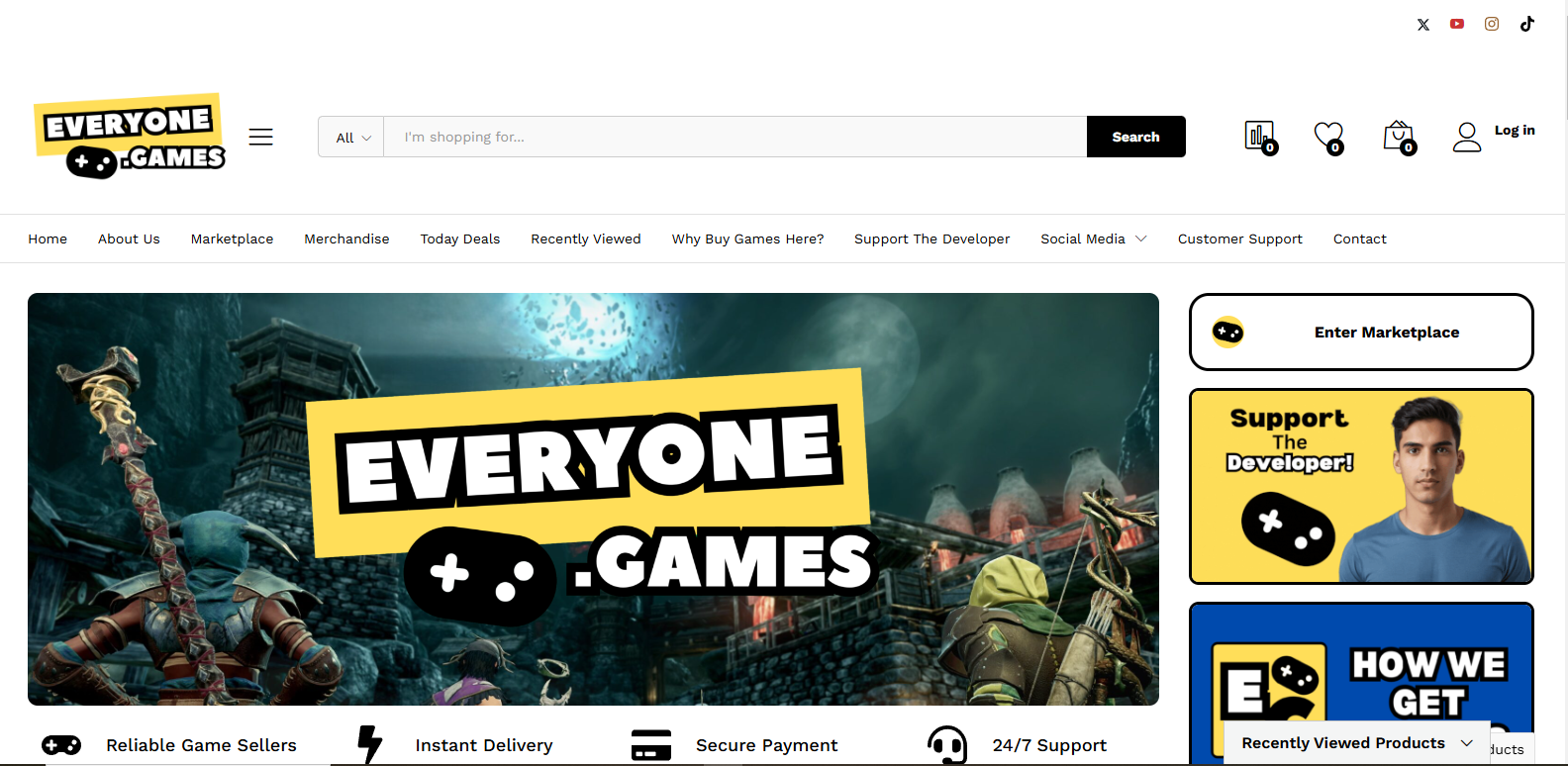Viewport: 1568px width, 766px height.
Task: Expand the Recently Viewed Products panel
Action: tap(1357, 743)
